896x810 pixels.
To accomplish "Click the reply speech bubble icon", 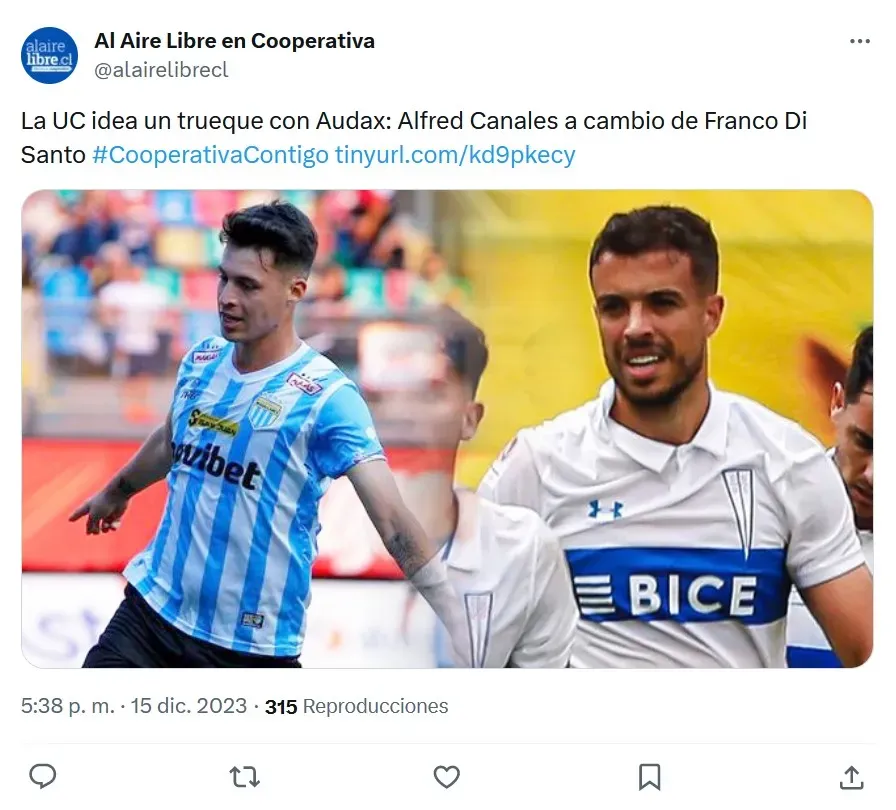I will [x=43, y=777].
